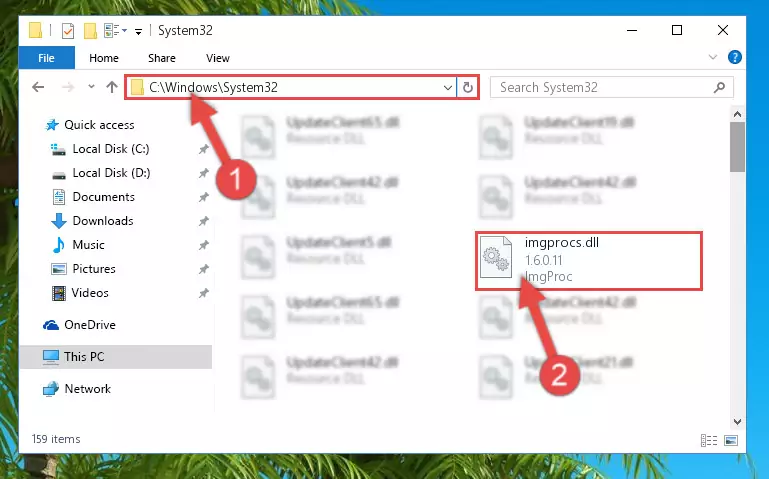Click the 159 items status text
This screenshot has height=479, width=769.
point(56,439)
